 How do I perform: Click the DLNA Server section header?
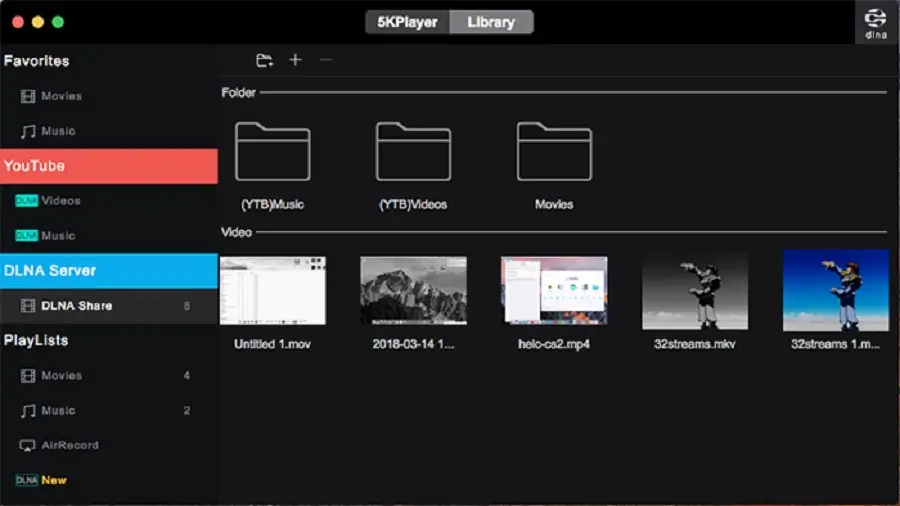click(109, 271)
